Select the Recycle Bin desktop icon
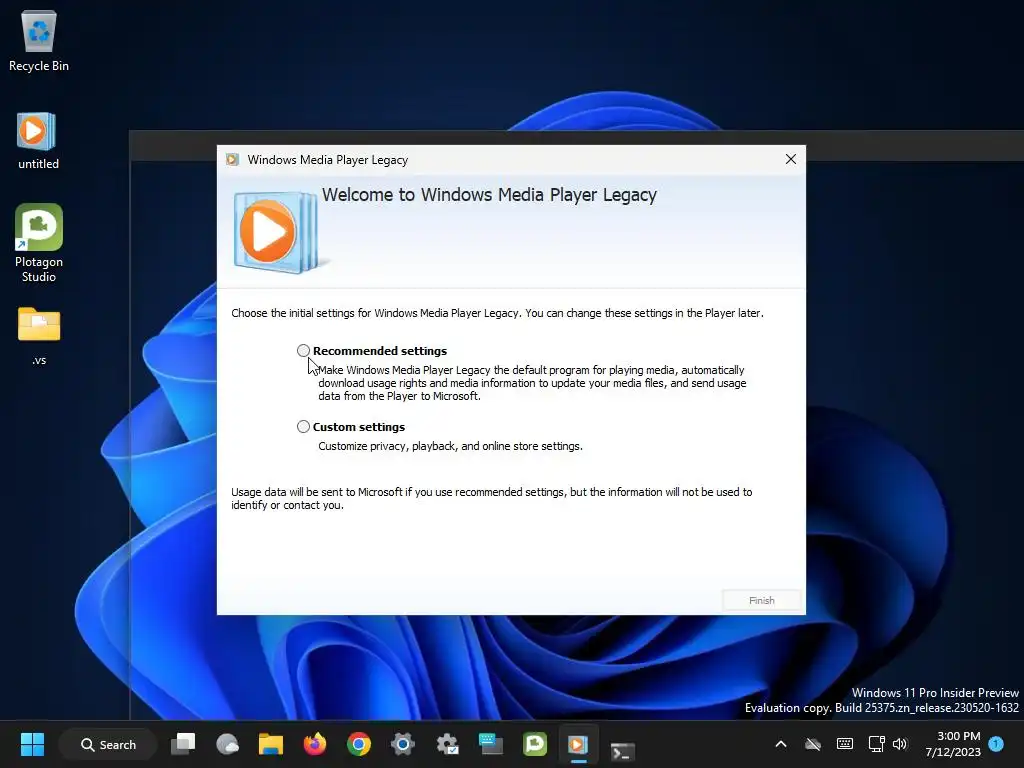Viewport: 1024px width, 768px height. 39,42
